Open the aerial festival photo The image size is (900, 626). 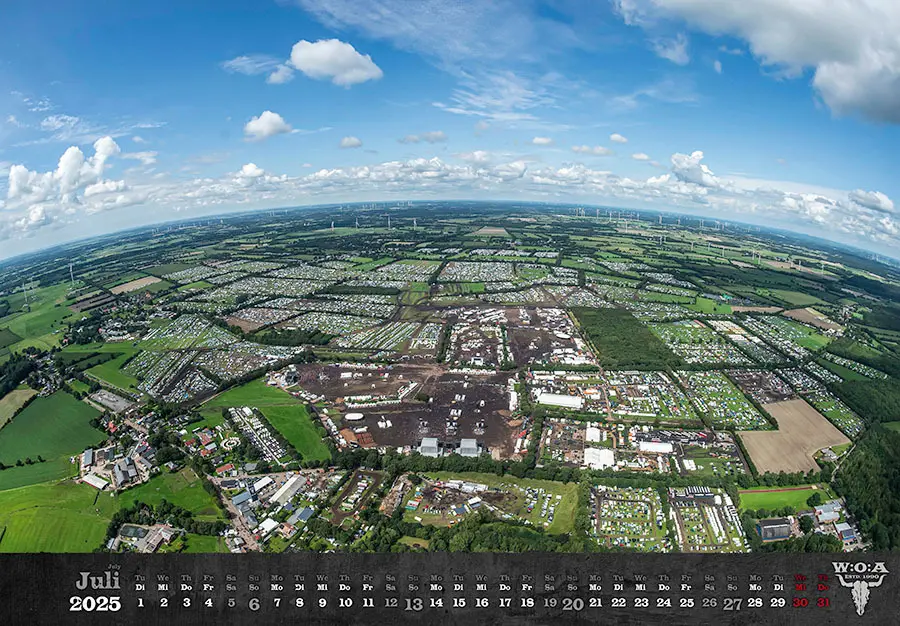[x=450, y=276]
